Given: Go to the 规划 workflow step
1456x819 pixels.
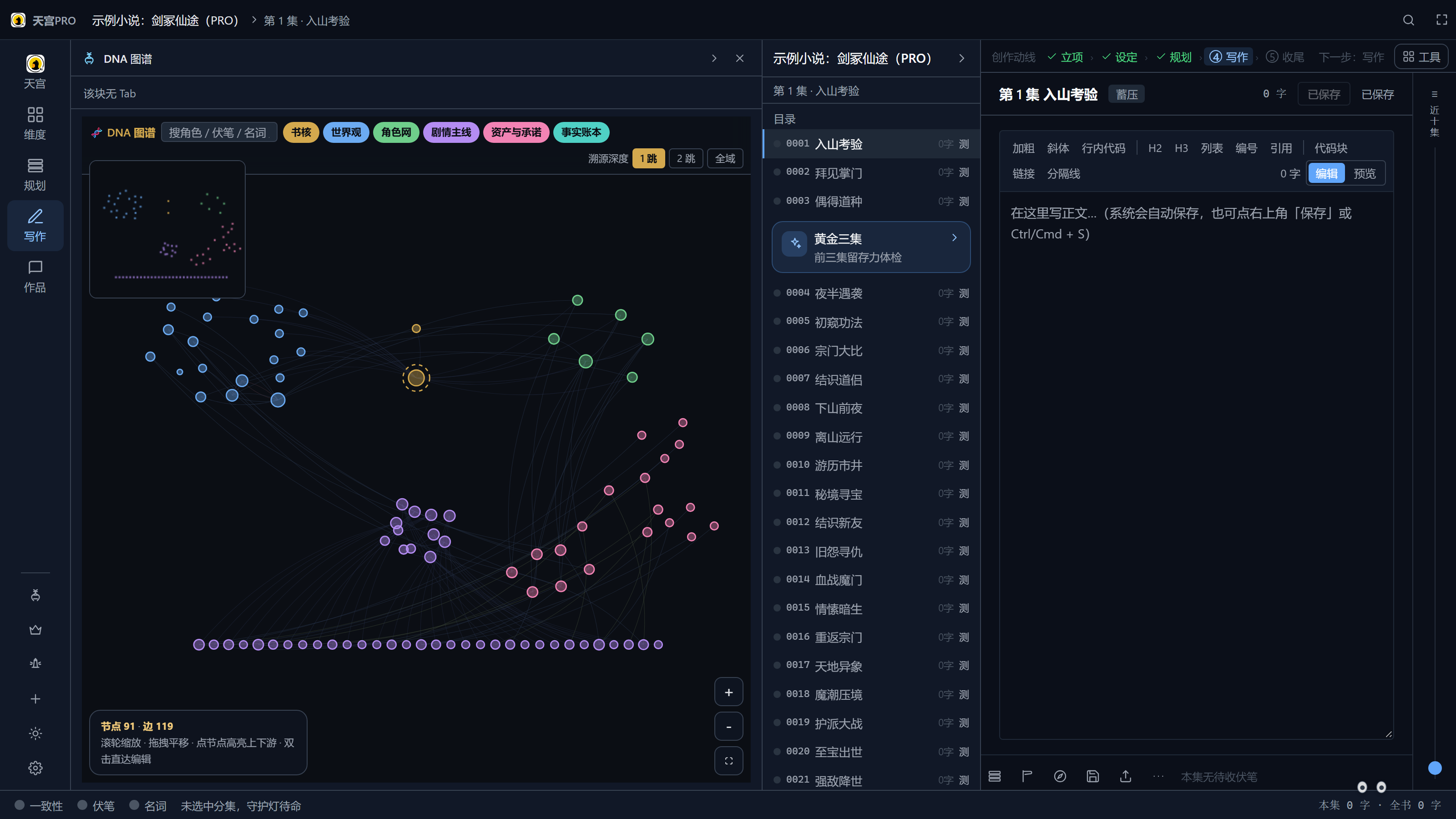Looking at the screenshot, I should (x=1174, y=57).
